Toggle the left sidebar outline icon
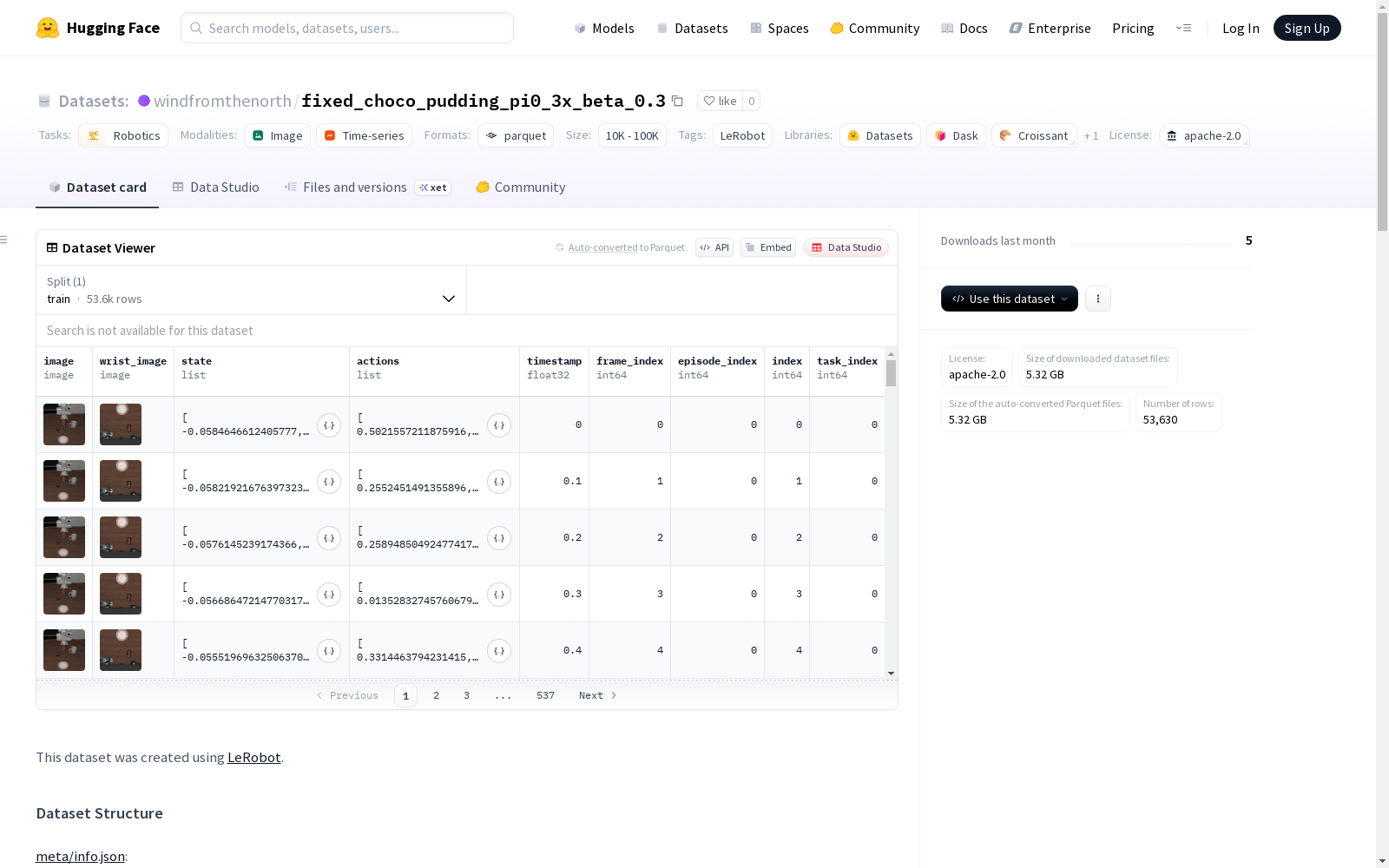 tap(4, 240)
